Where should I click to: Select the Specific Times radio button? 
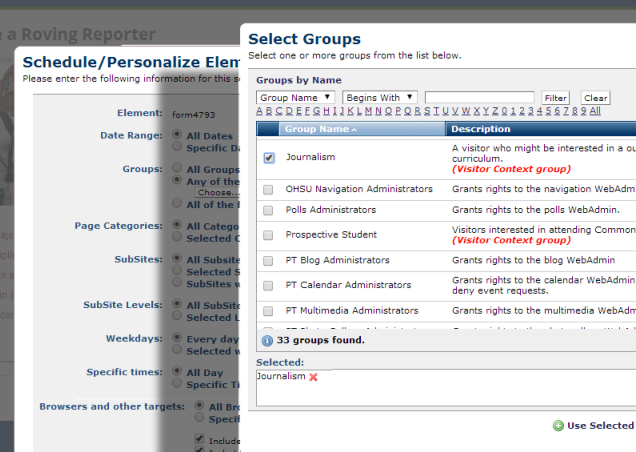click(177, 382)
